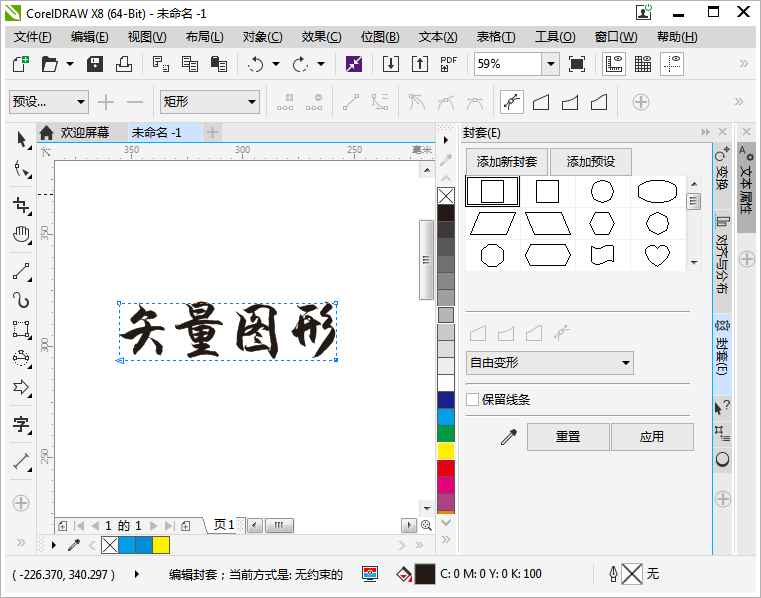Click the 应用 button

pyautogui.click(x=652, y=437)
